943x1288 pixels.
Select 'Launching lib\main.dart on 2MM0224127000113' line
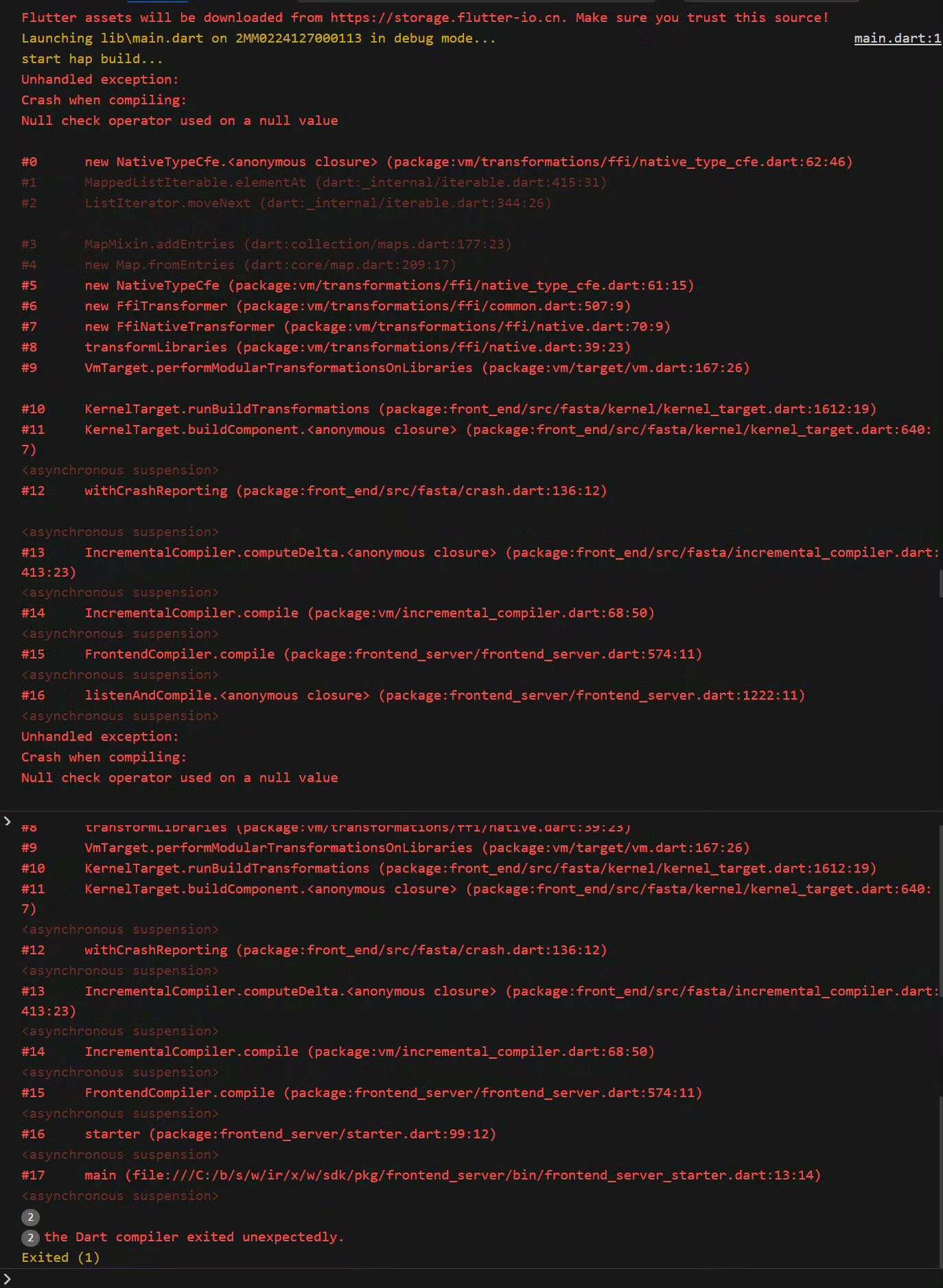[258, 38]
